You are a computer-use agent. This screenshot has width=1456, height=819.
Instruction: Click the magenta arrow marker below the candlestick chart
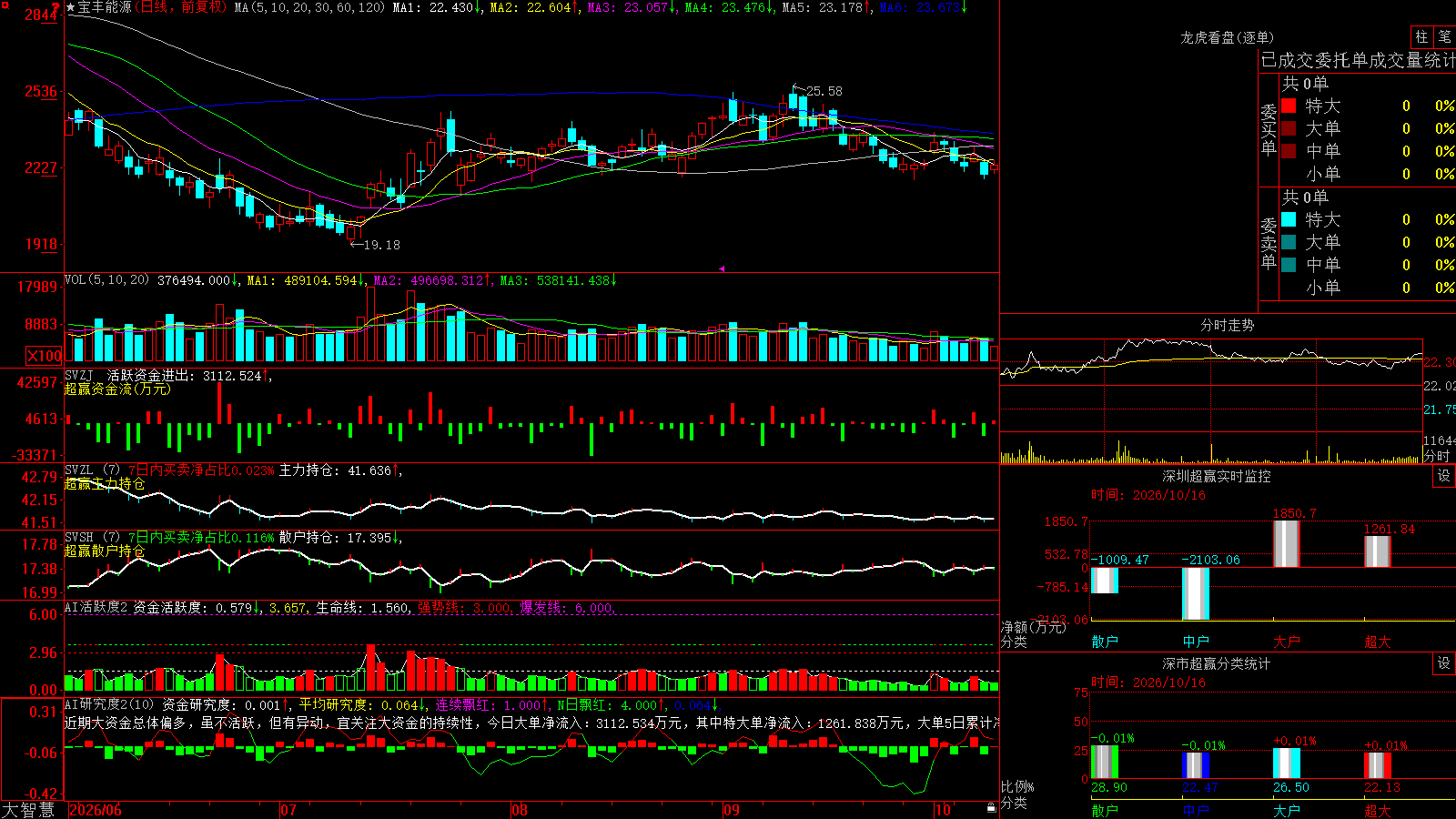[x=722, y=268]
